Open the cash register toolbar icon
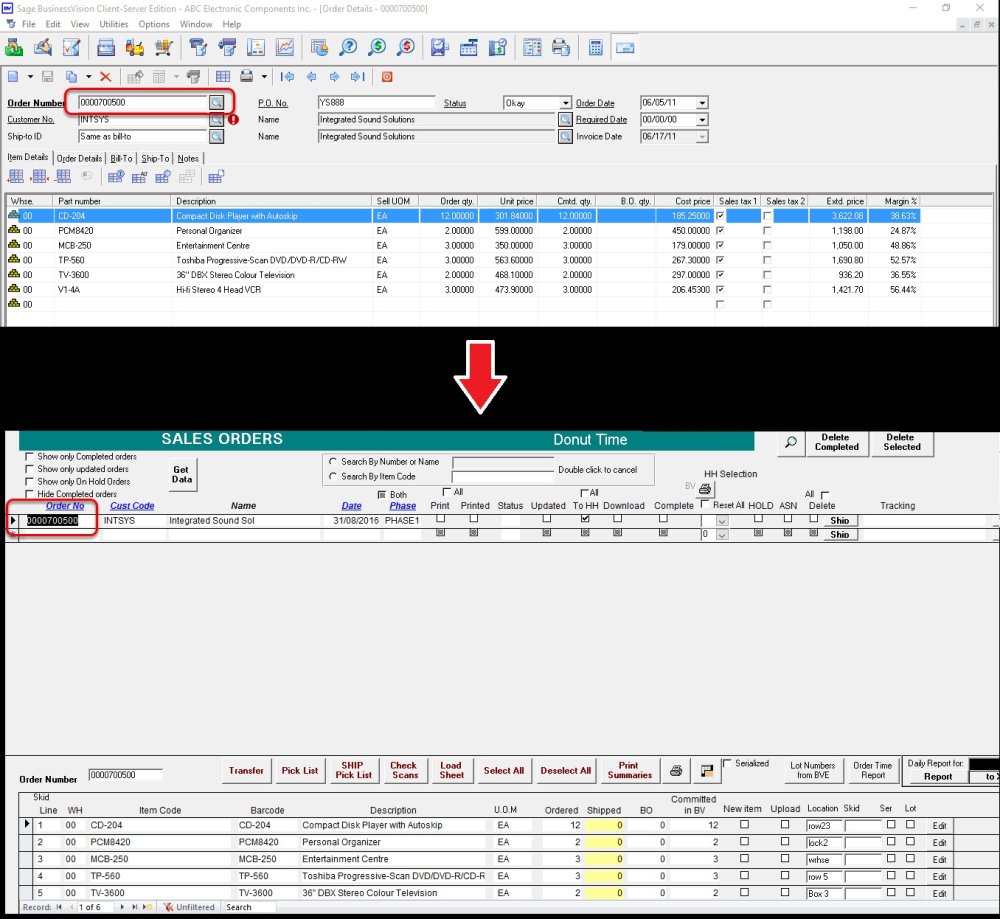 point(469,47)
